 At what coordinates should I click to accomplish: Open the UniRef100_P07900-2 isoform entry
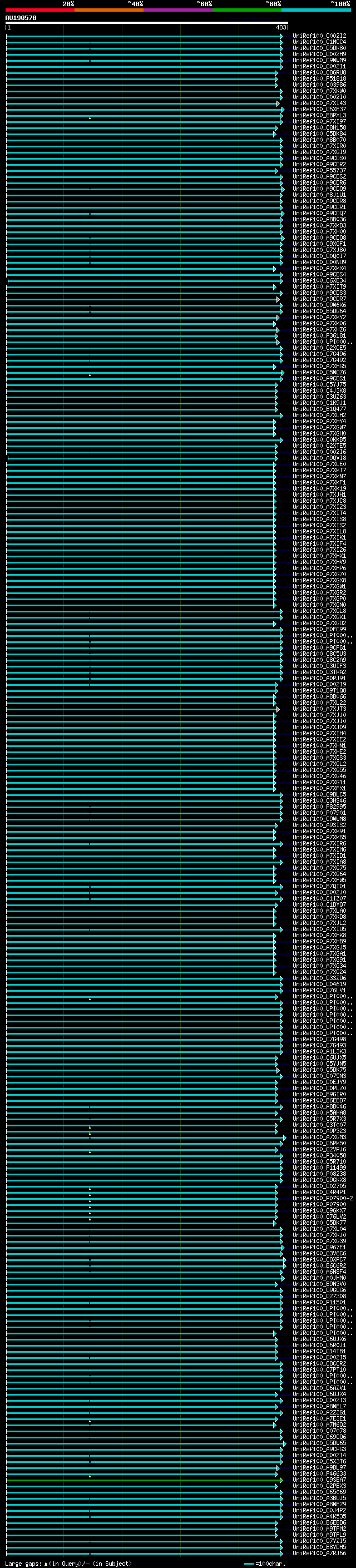[323, 1199]
